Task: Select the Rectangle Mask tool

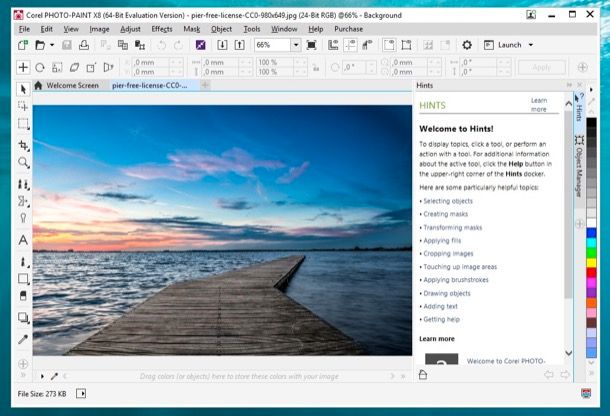Action: click(x=23, y=124)
